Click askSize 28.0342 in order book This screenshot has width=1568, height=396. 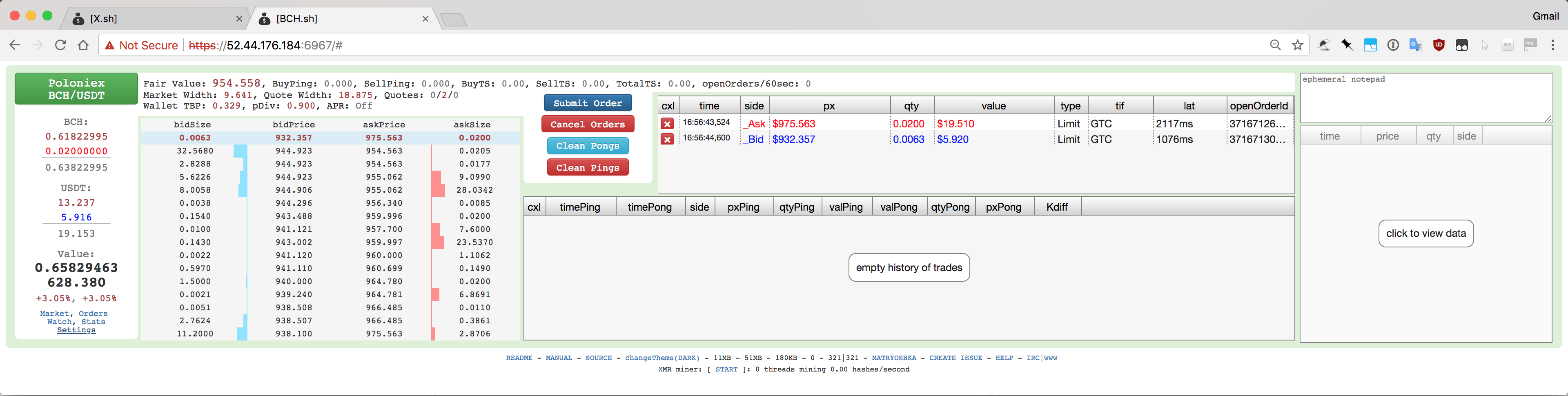(x=475, y=190)
